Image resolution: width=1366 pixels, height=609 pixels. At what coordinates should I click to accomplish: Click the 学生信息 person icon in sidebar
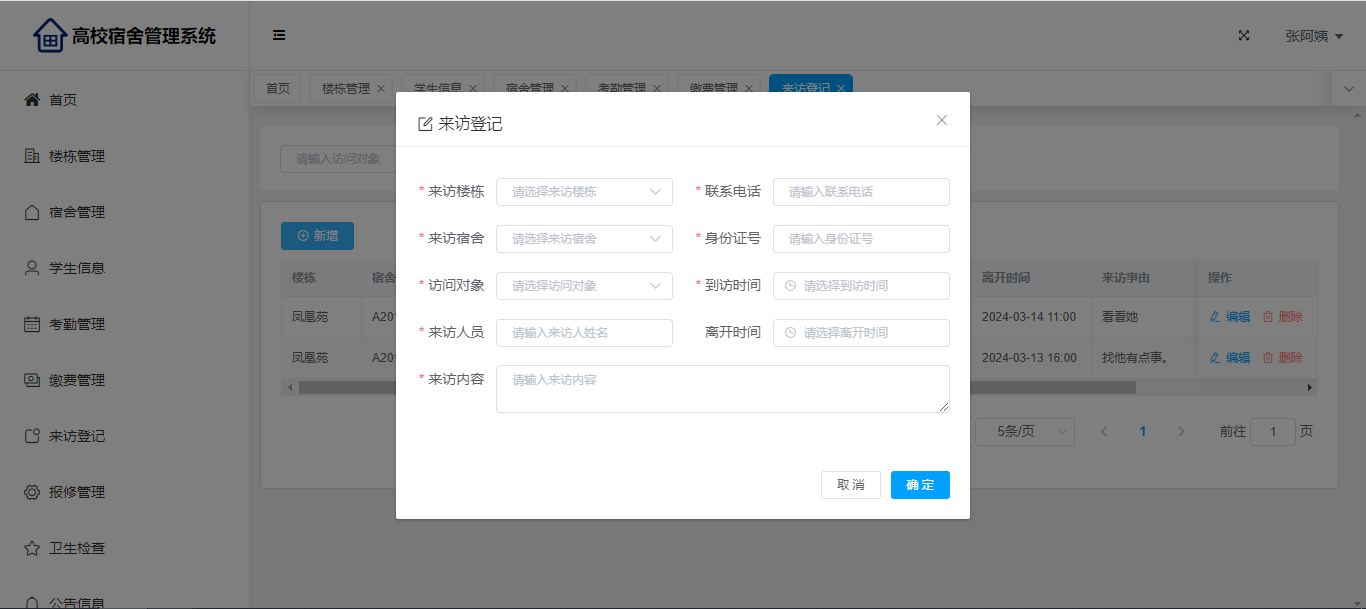coord(32,268)
